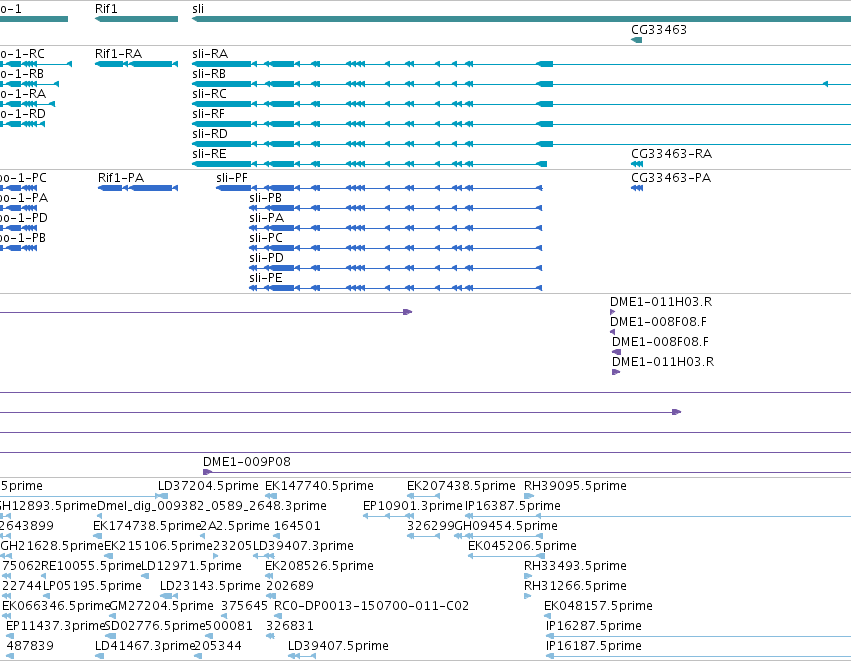851x661 pixels.
Task: Click the 326299 feature label
Action: [430, 526]
